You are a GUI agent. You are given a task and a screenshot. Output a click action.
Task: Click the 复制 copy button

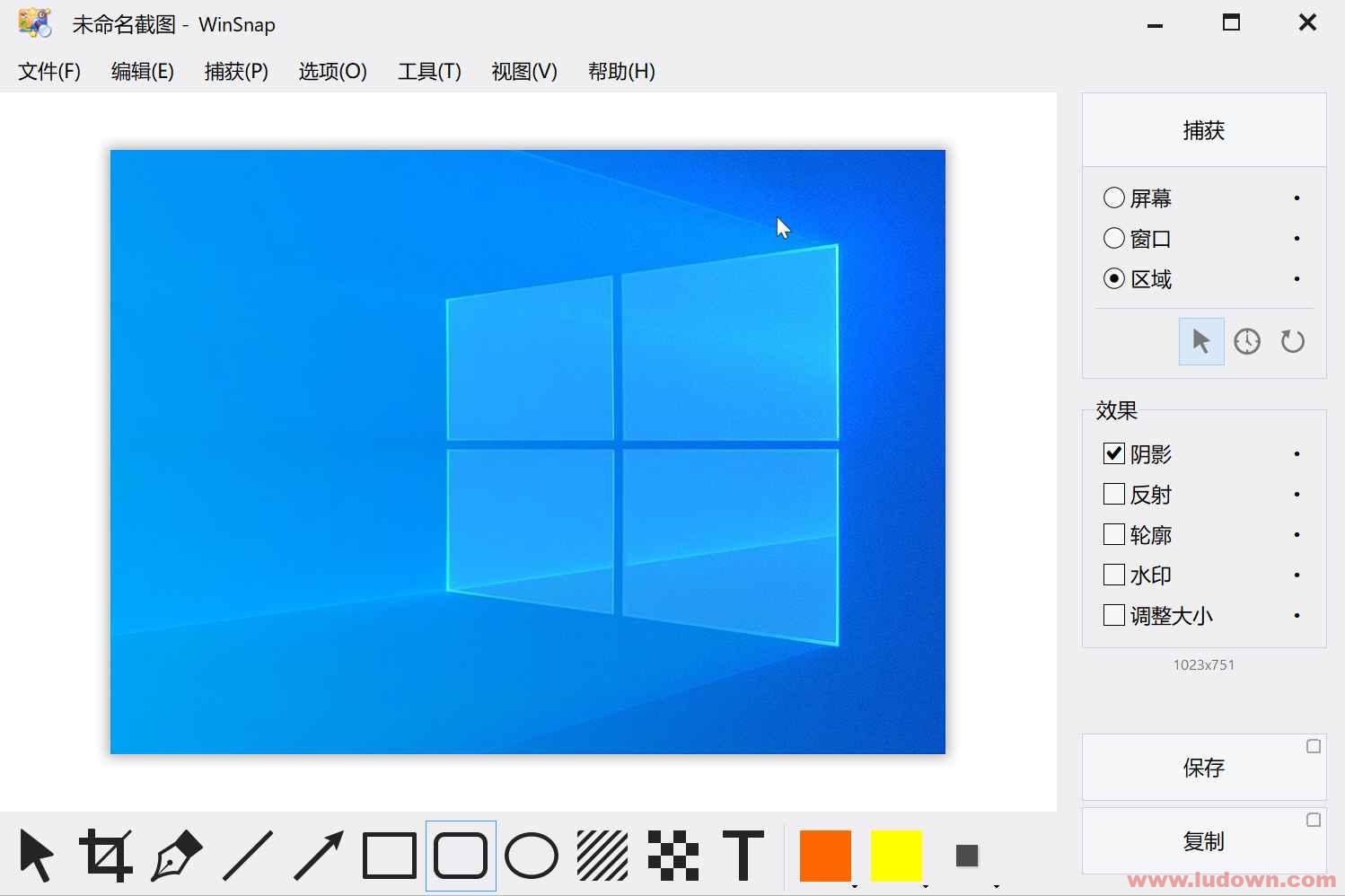[x=1204, y=841]
